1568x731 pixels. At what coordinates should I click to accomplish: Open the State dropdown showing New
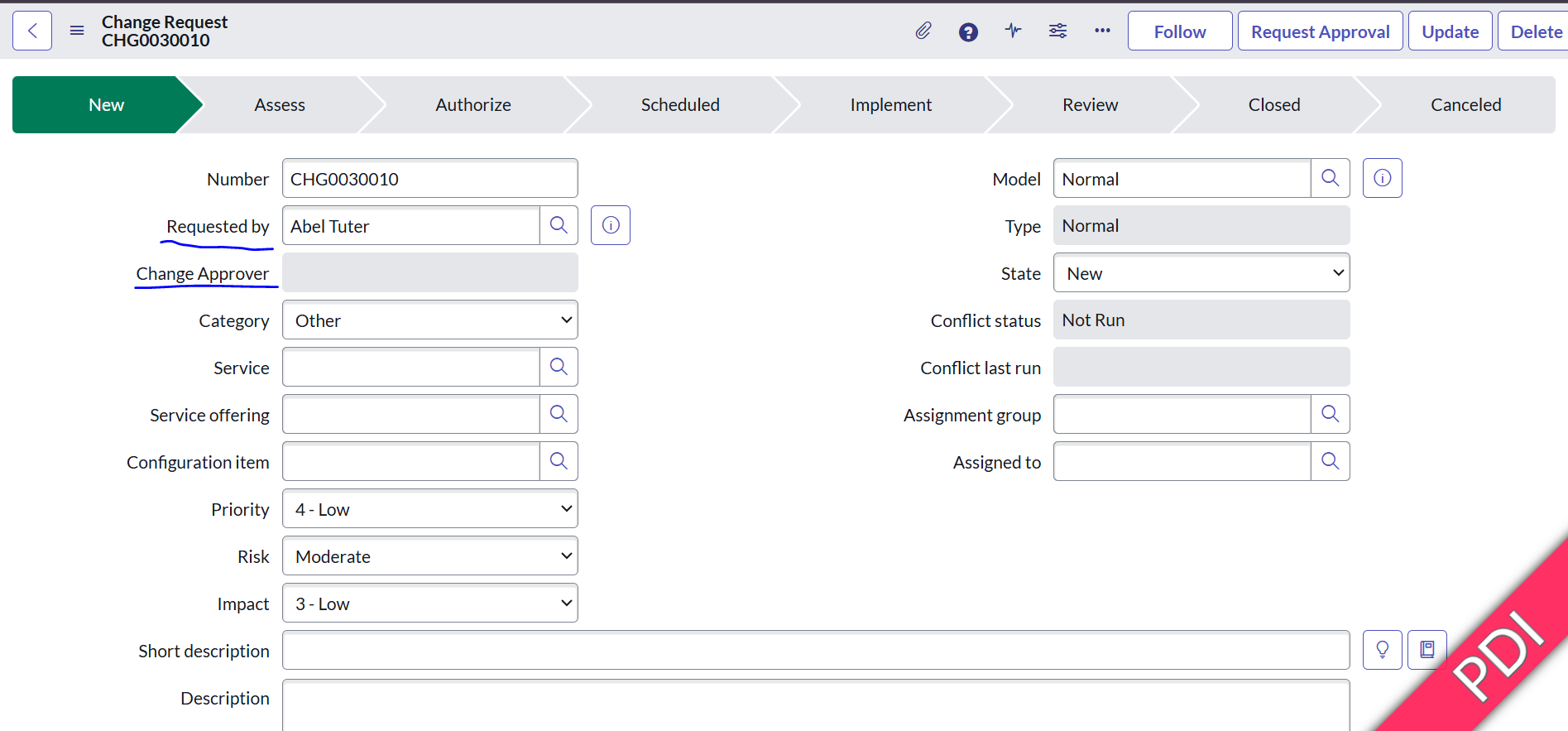tap(1201, 272)
